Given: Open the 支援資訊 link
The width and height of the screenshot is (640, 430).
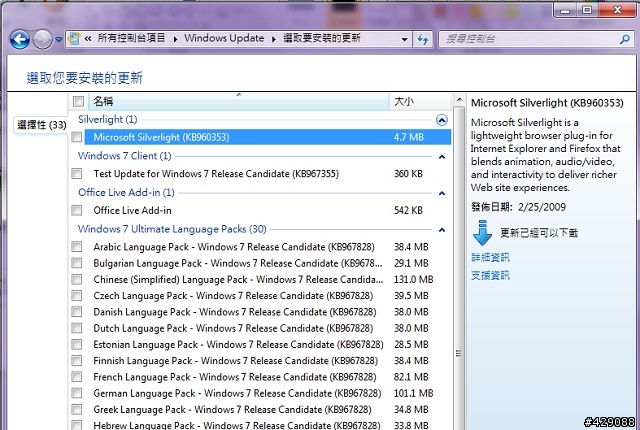Looking at the screenshot, I should point(490,275).
